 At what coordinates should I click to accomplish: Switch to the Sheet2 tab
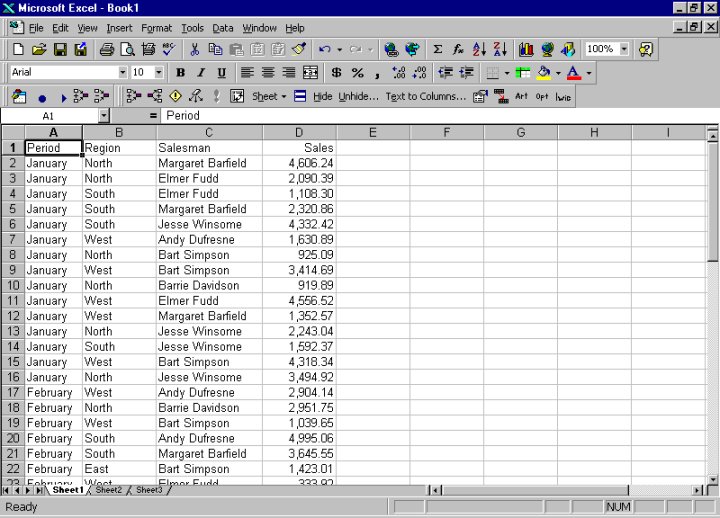click(x=109, y=490)
